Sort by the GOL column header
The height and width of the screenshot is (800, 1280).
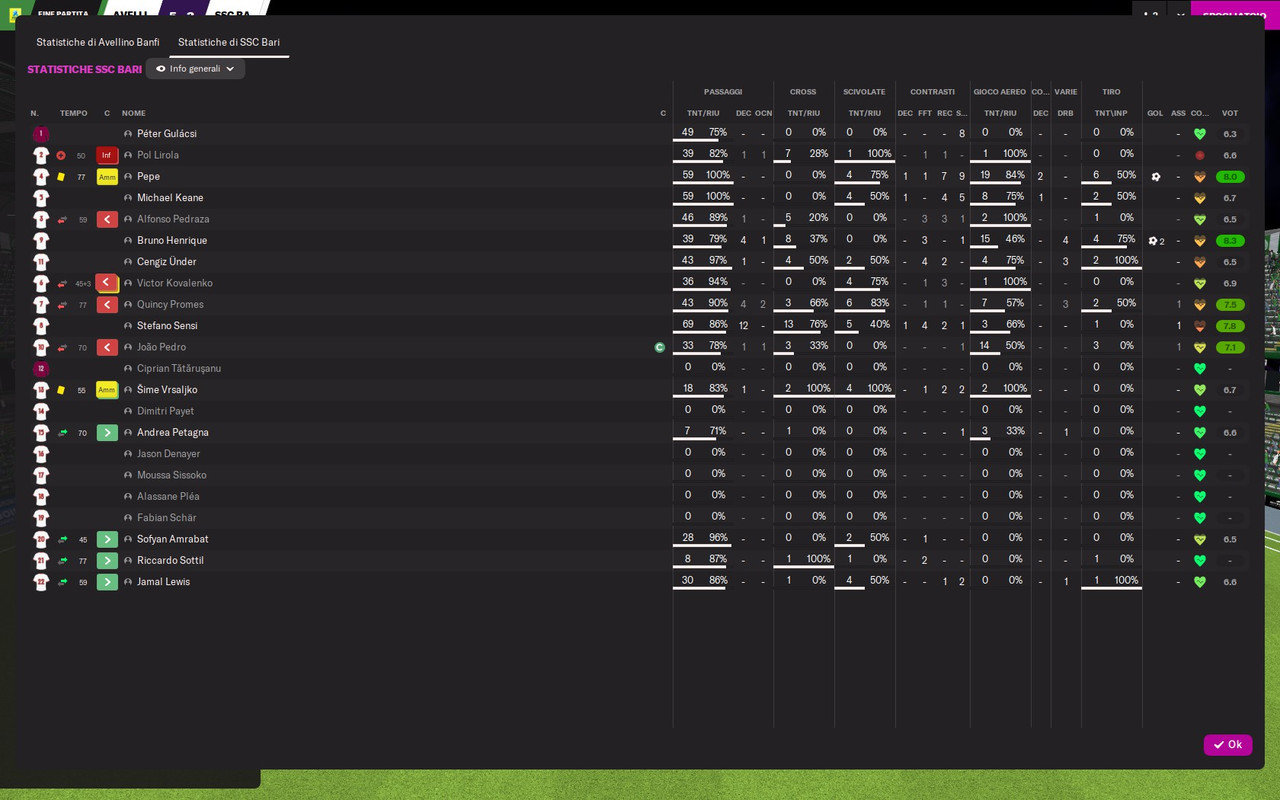point(1155,113)
